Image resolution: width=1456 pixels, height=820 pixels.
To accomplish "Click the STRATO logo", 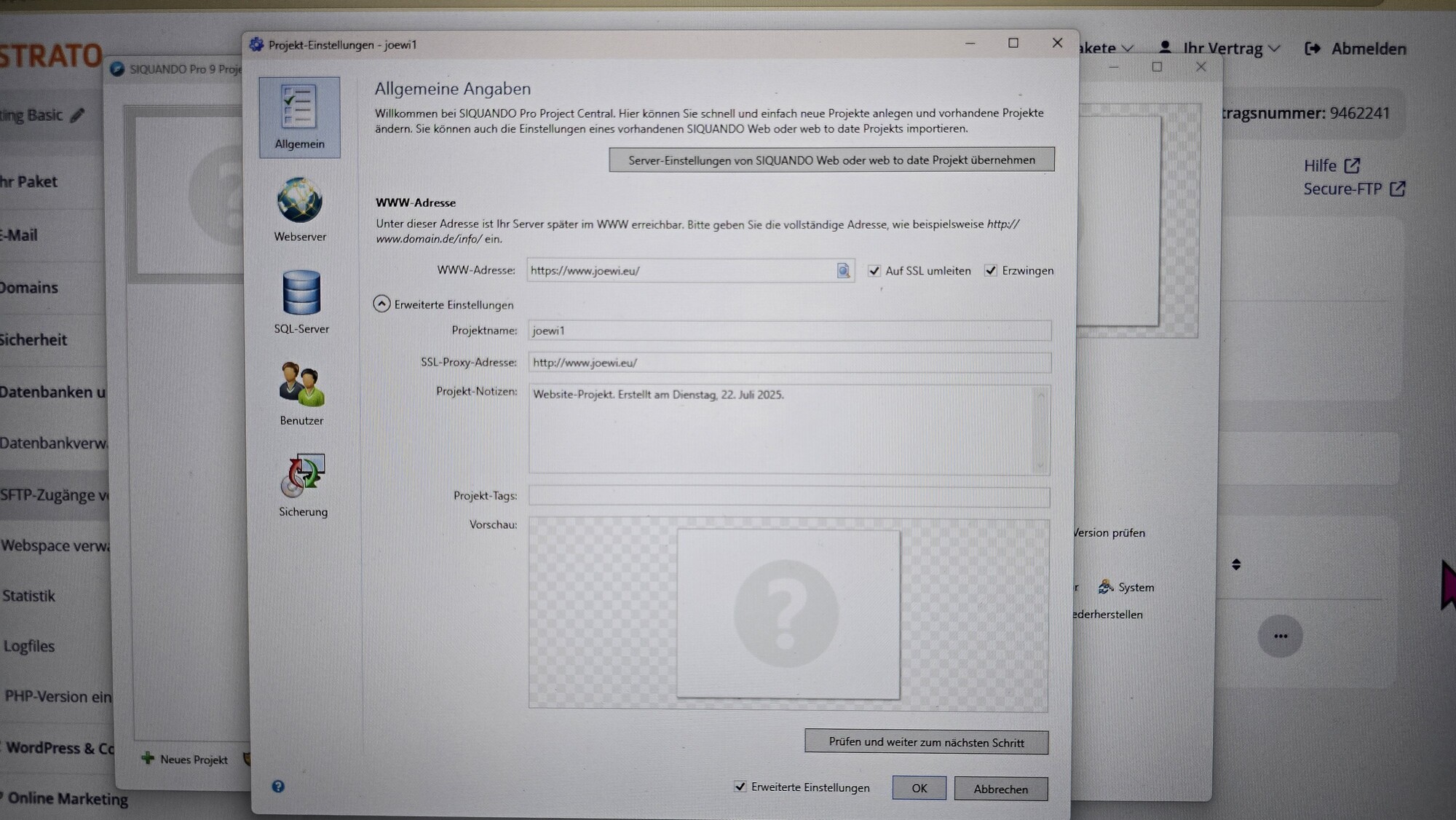I will [x=50, y=55].
